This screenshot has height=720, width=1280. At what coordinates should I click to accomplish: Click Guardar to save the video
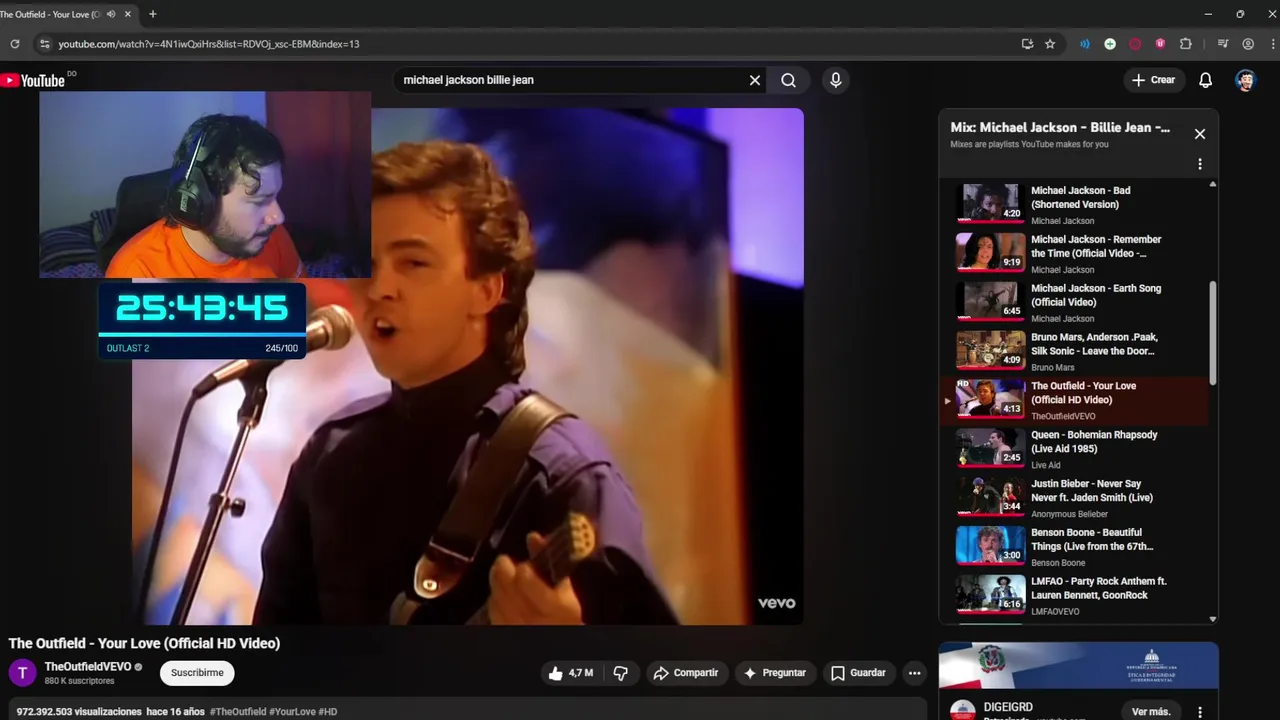[859, 673]
